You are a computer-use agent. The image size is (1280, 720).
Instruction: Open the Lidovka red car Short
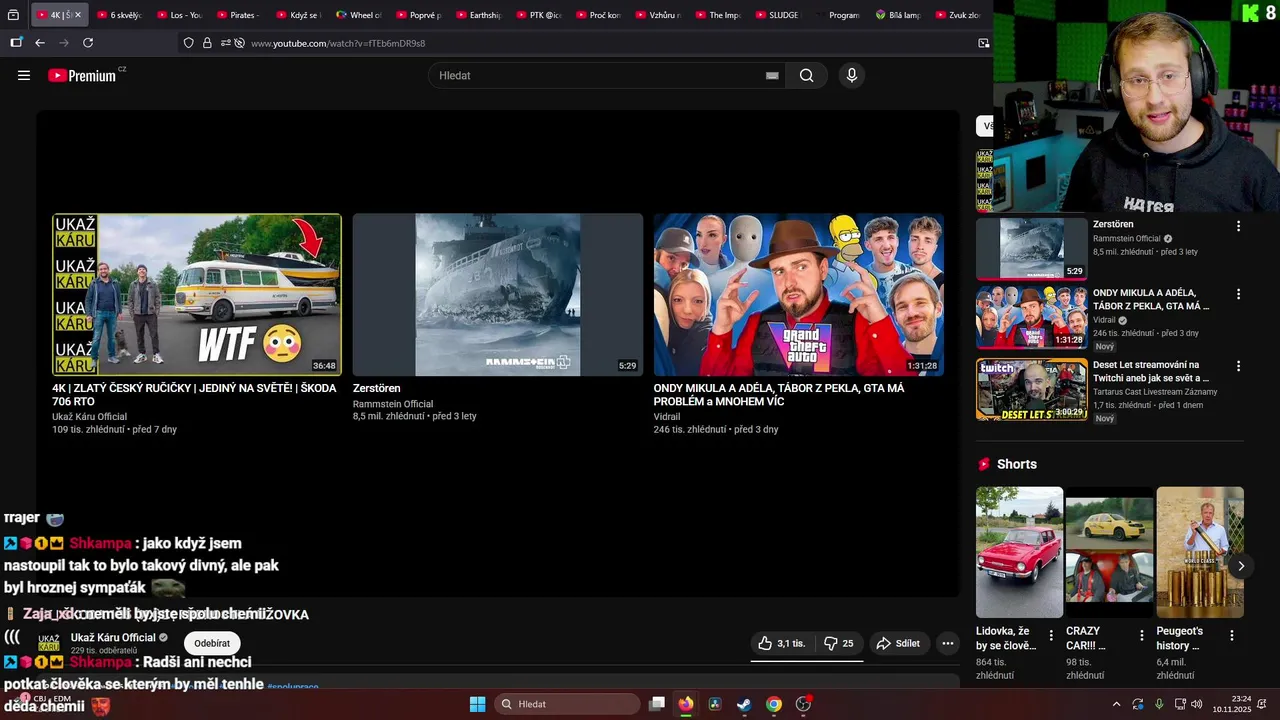(x=1019, y=552)
